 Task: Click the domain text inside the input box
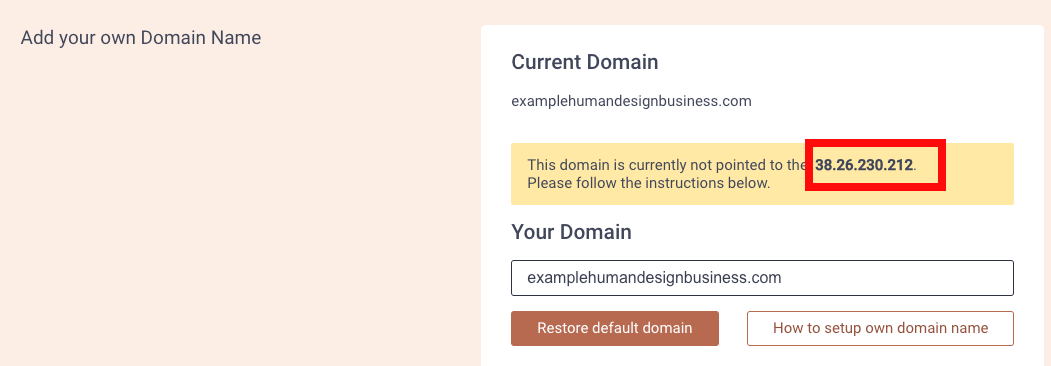pyautogui.click(x=654, y=278)
